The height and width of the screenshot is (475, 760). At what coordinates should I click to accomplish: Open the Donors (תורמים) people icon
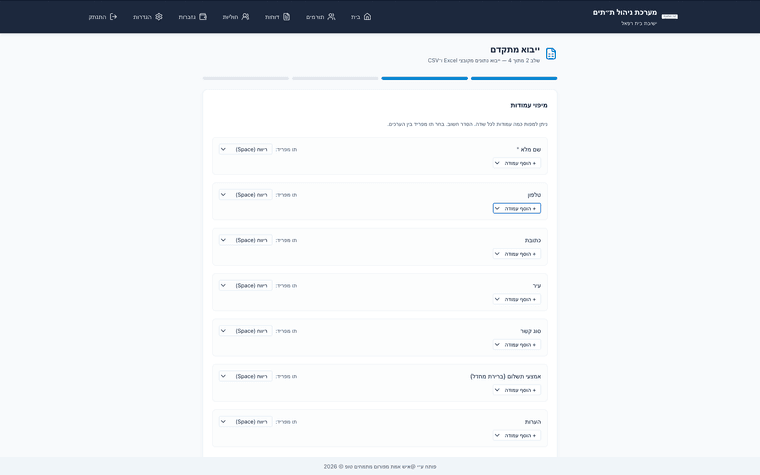331,17
